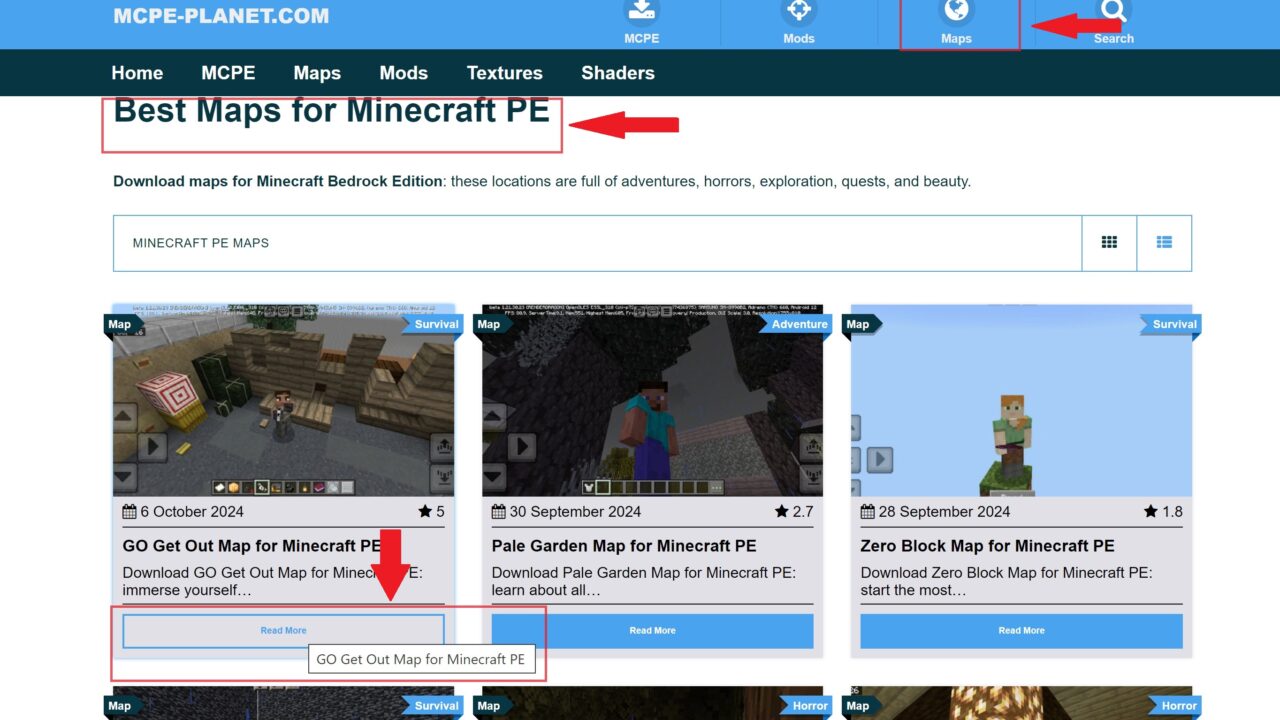Click Zero Block description text
Image resolution: width=1280 pixels, height=720 pixels.
click(1006, 582)
